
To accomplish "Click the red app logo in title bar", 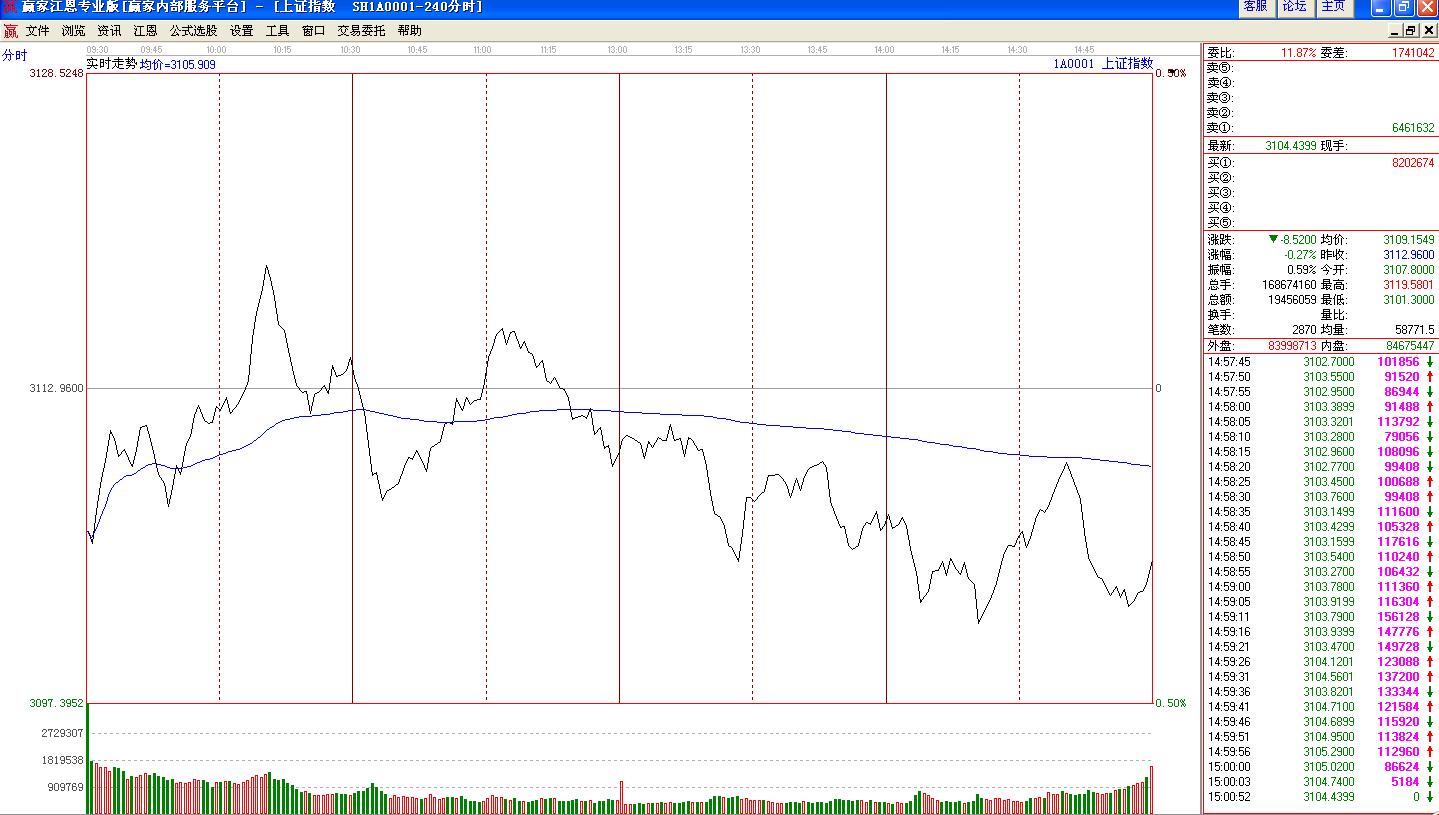I will tap(10, 7).
